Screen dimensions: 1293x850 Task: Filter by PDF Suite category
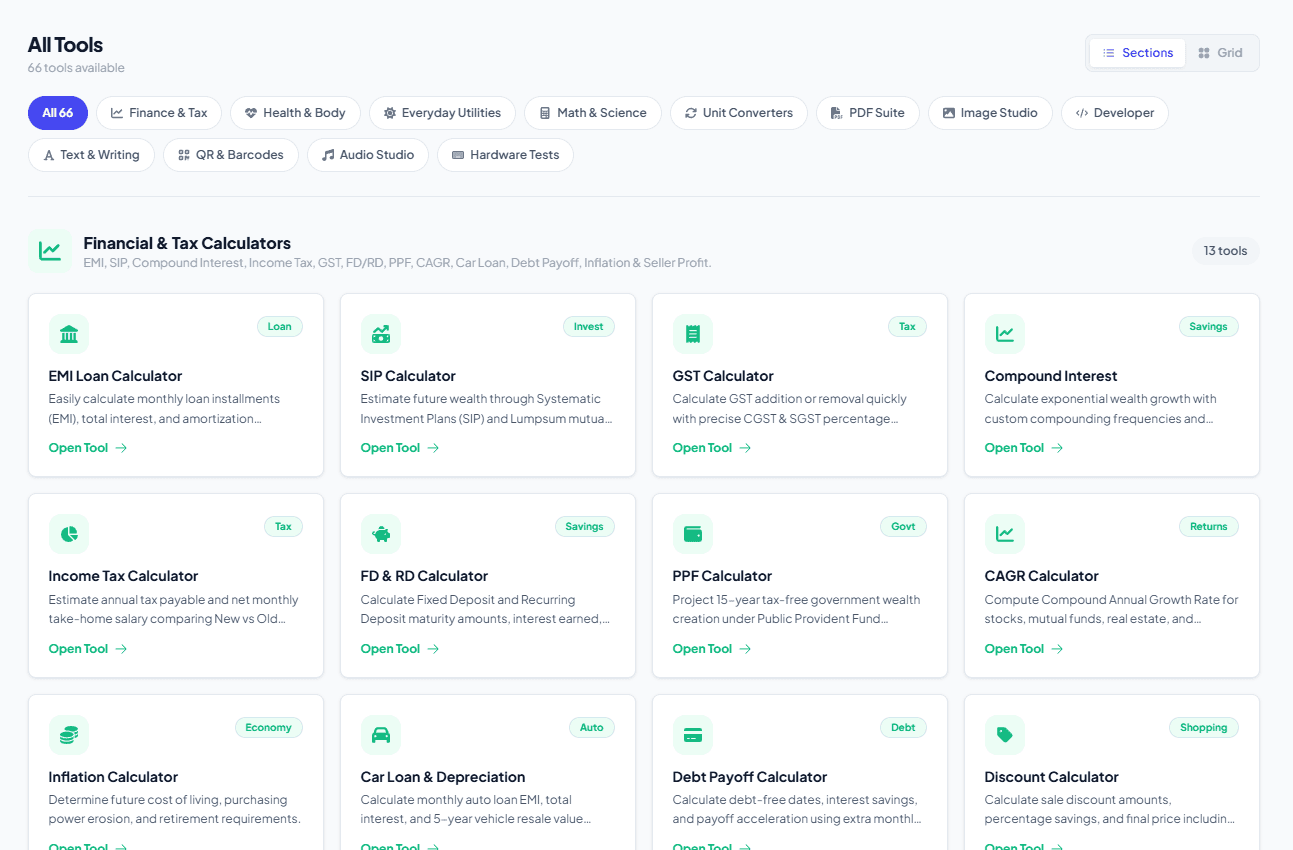point(868,113)
